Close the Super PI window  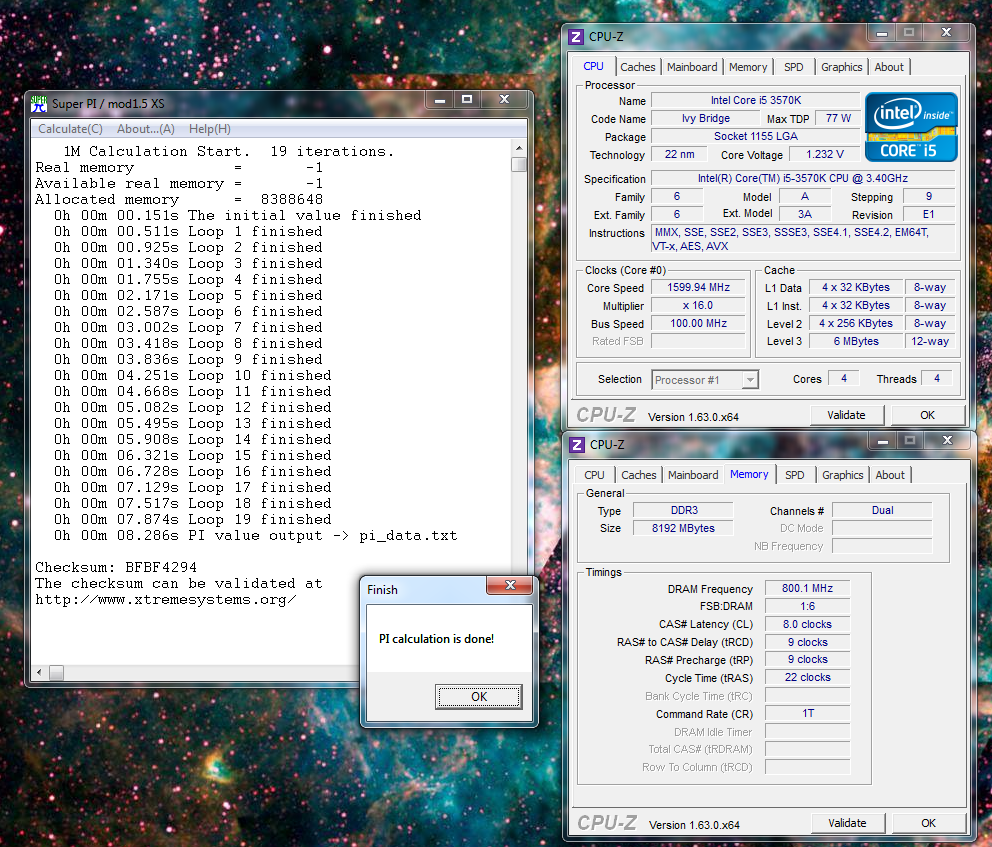pyautogui.click(x=504, y=99)
